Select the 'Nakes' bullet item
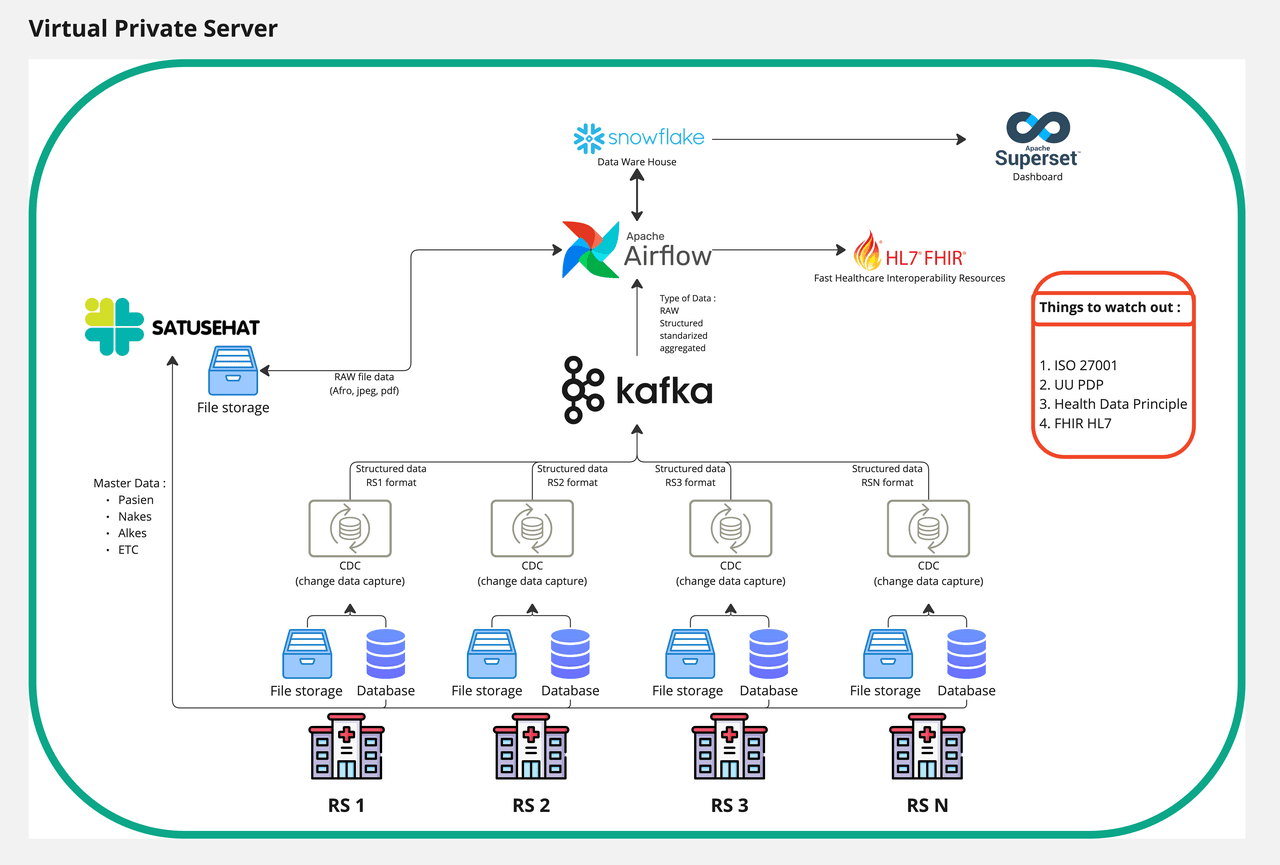1280x865 pixels. (x=135, y=517)
